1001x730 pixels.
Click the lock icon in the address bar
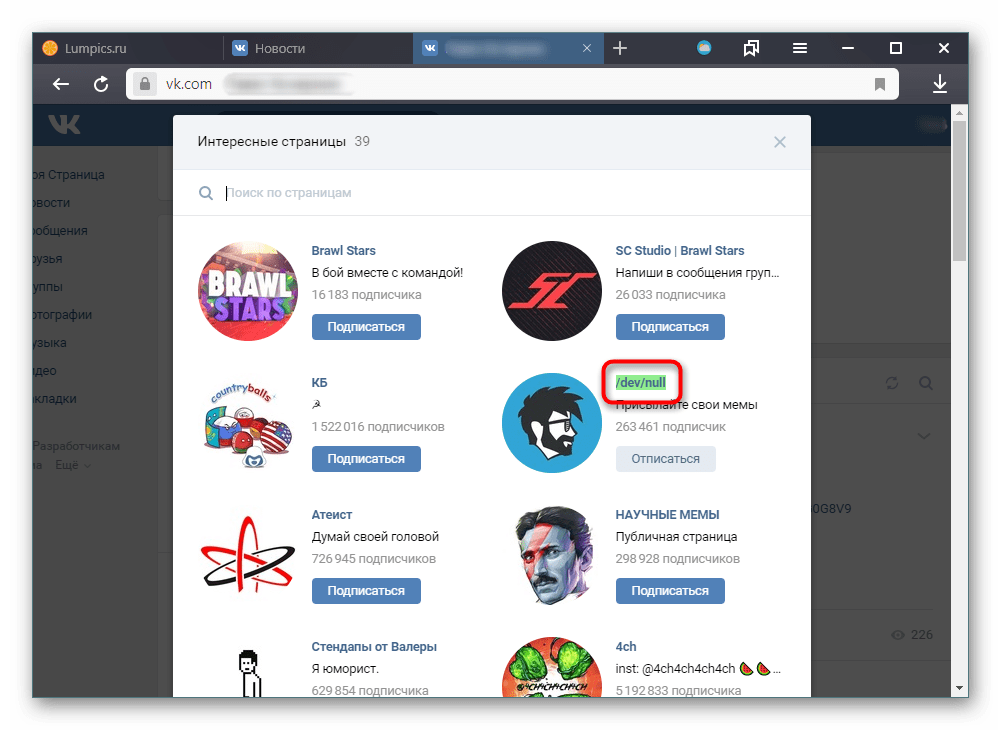(x=145, y=84)
